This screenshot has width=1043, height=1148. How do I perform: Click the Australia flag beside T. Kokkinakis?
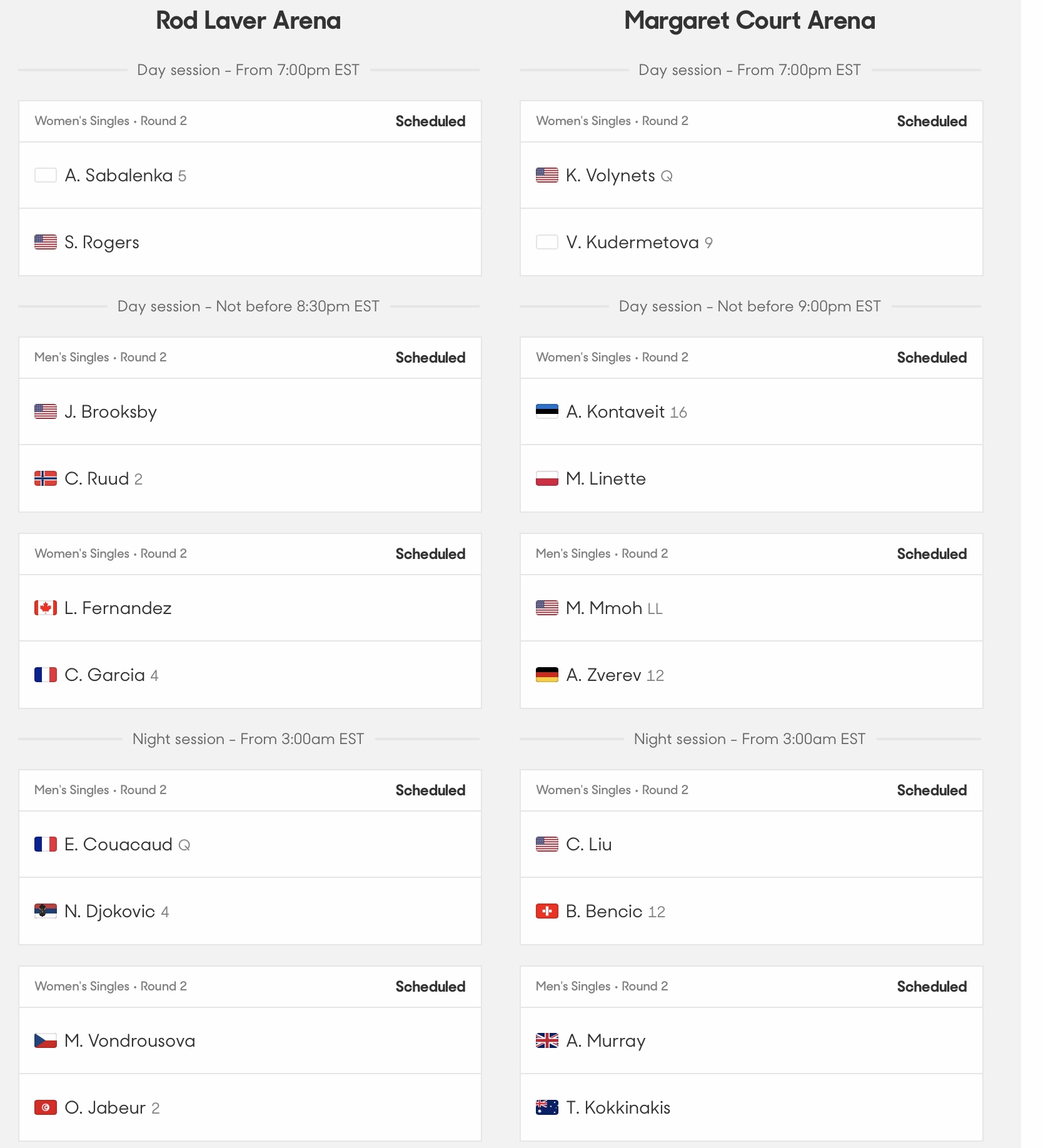click(x=547, y=1107)
